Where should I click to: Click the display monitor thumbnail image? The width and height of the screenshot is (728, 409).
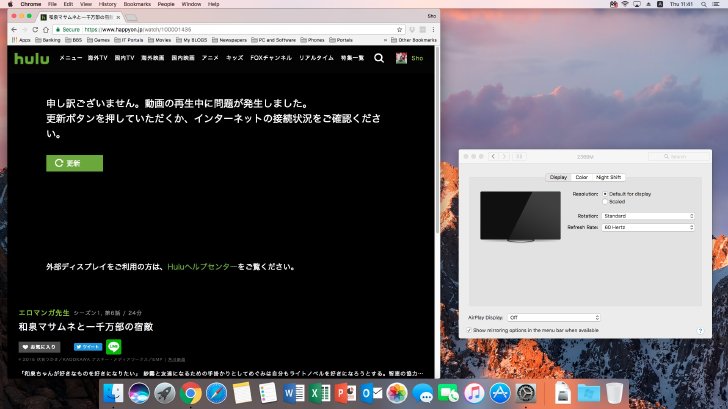click(x=520, y=216)
